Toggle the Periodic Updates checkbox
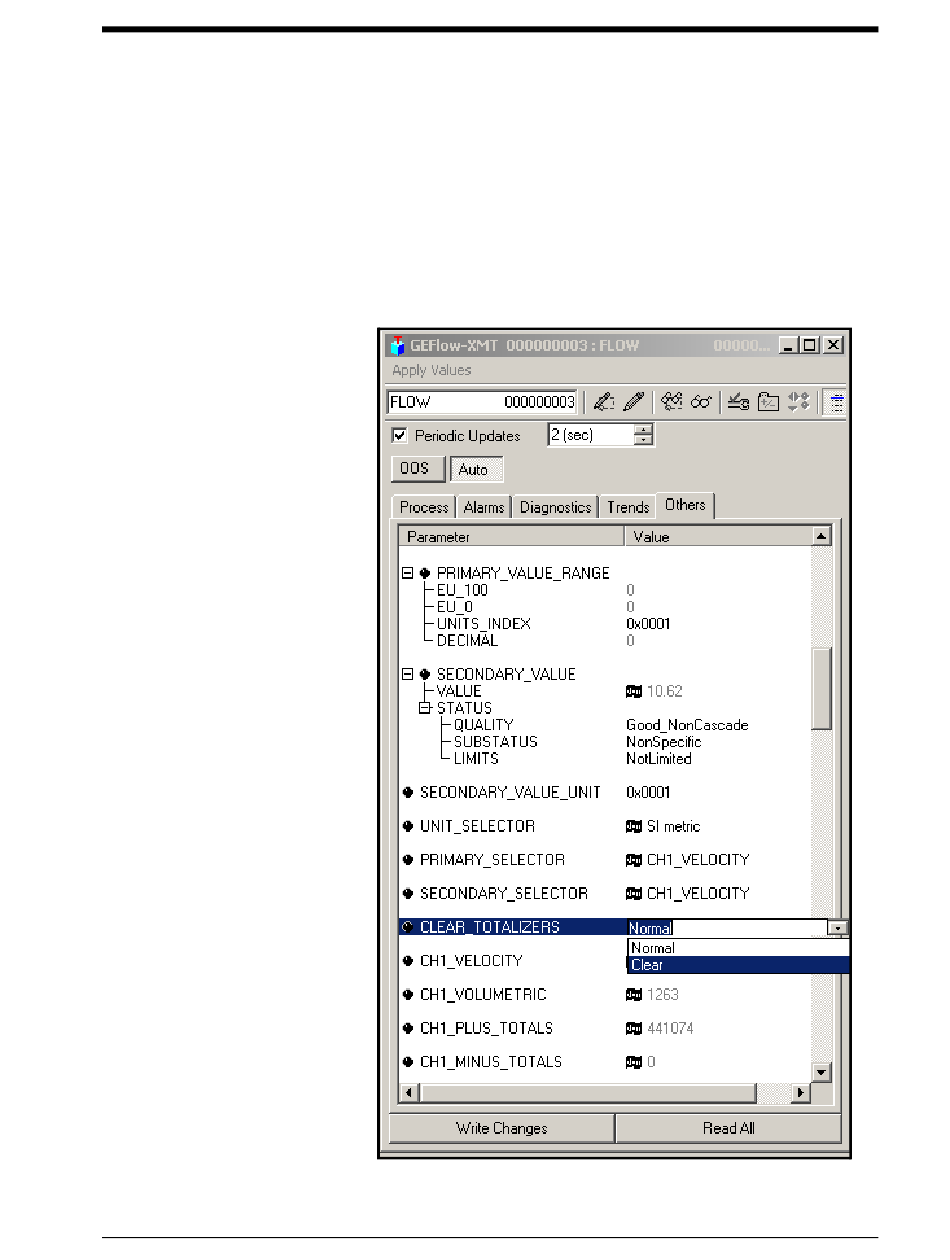The height and width of the screenshot is (1260, 950). (x=399, y=436)
